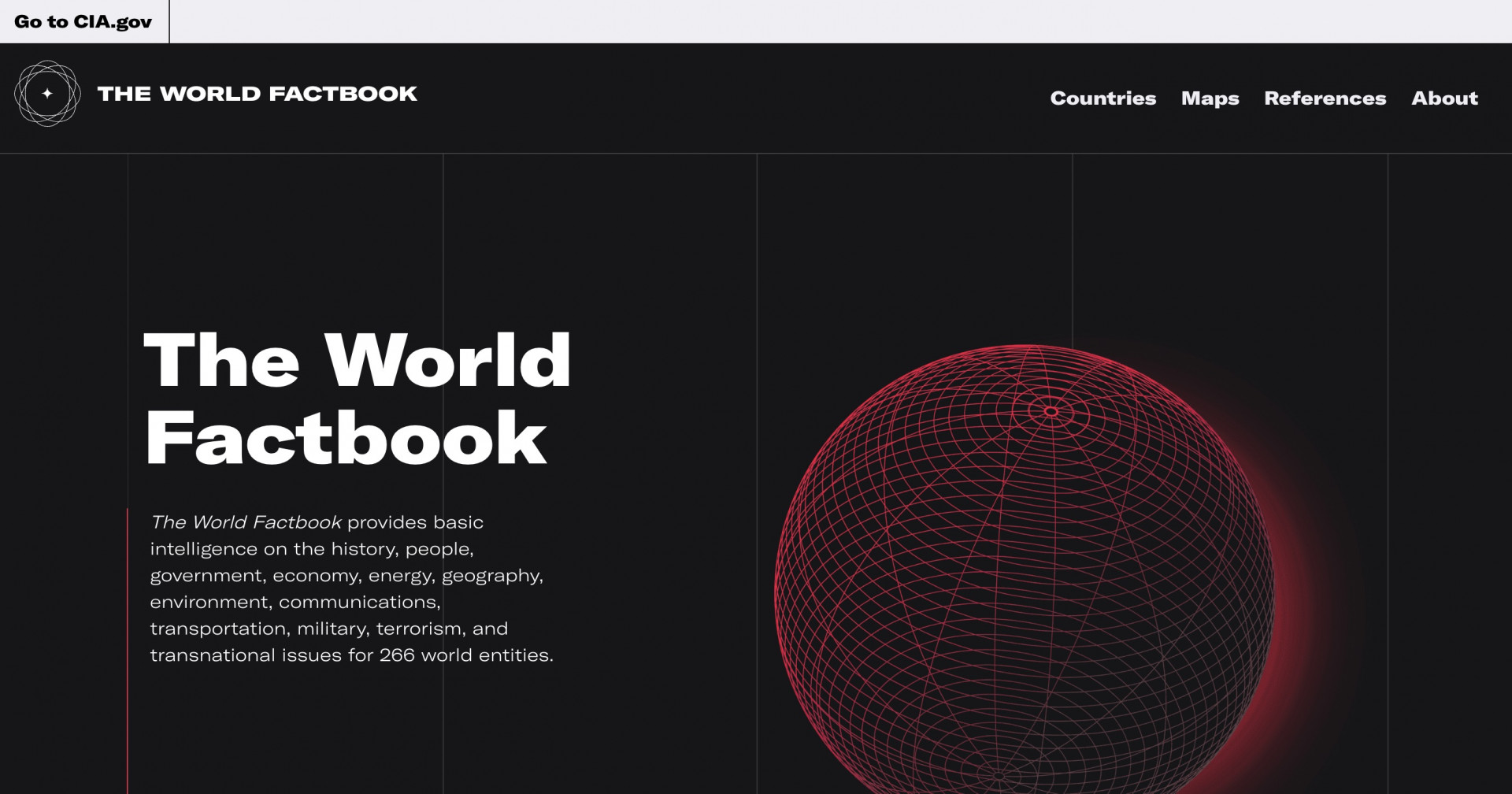Image resolution: width=1512 pixels, height=794 pixels.
Task: Click the '266 world entities' text
Action: (465, 655)
